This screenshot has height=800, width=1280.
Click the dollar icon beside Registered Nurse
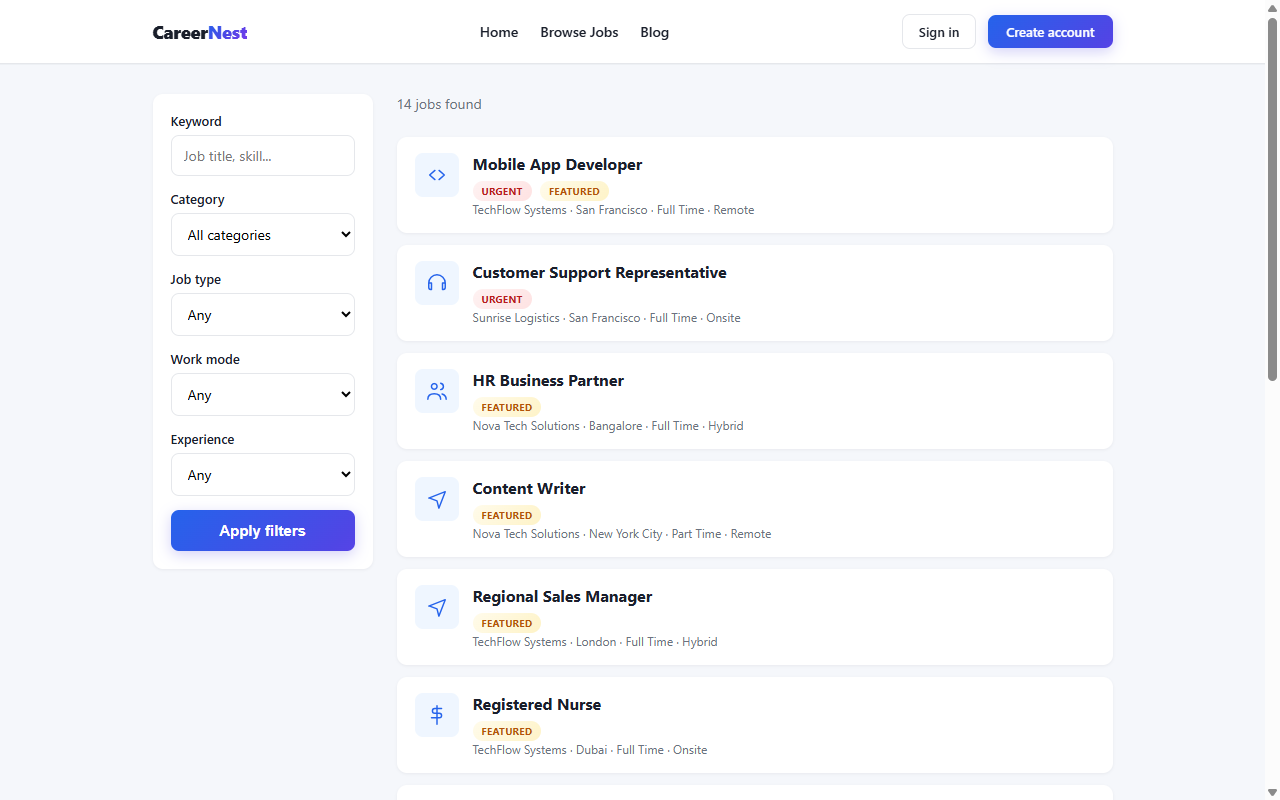tap(437, 715)
